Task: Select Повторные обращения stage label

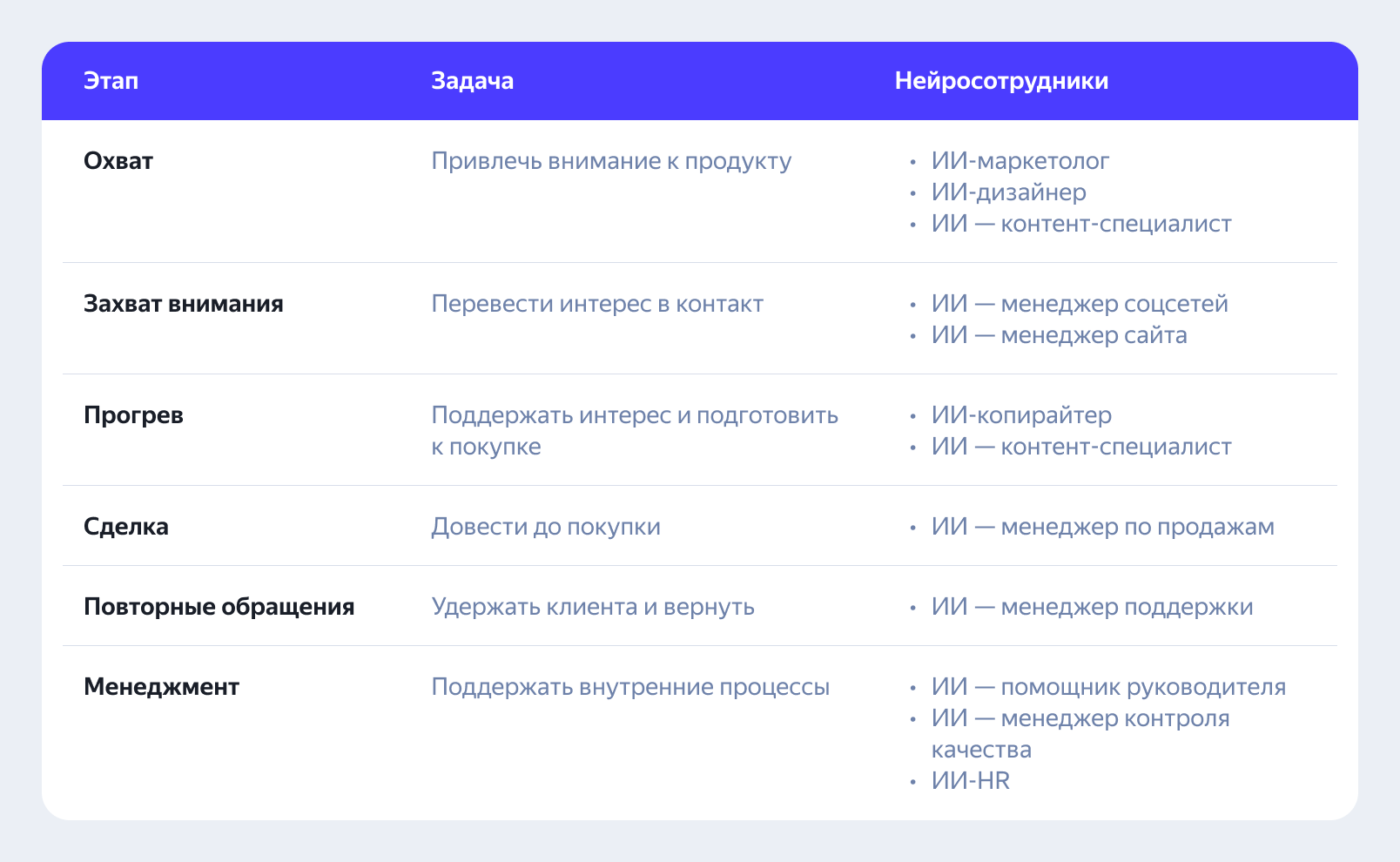Action: 219,607
